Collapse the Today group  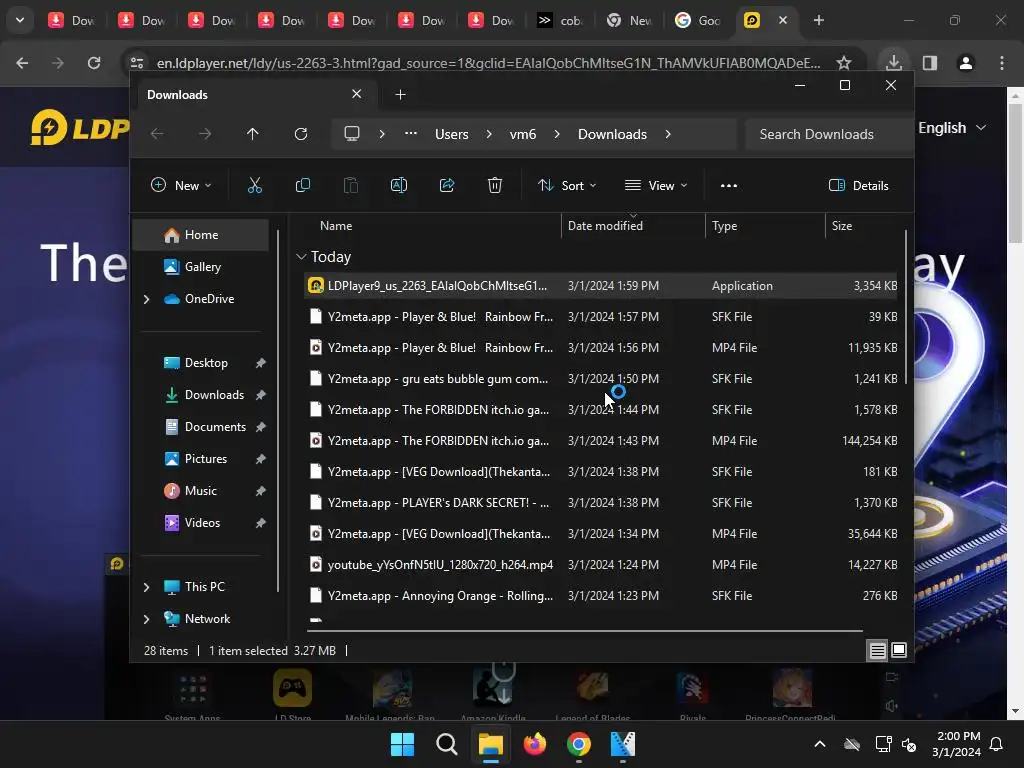click(x=301, y=257)
